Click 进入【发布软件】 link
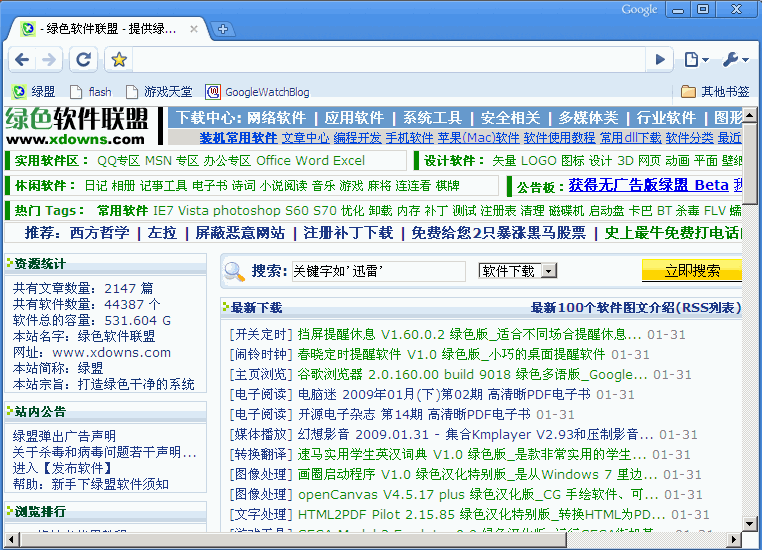The width and height of the screenshot is (762, 550). point(64,468)
